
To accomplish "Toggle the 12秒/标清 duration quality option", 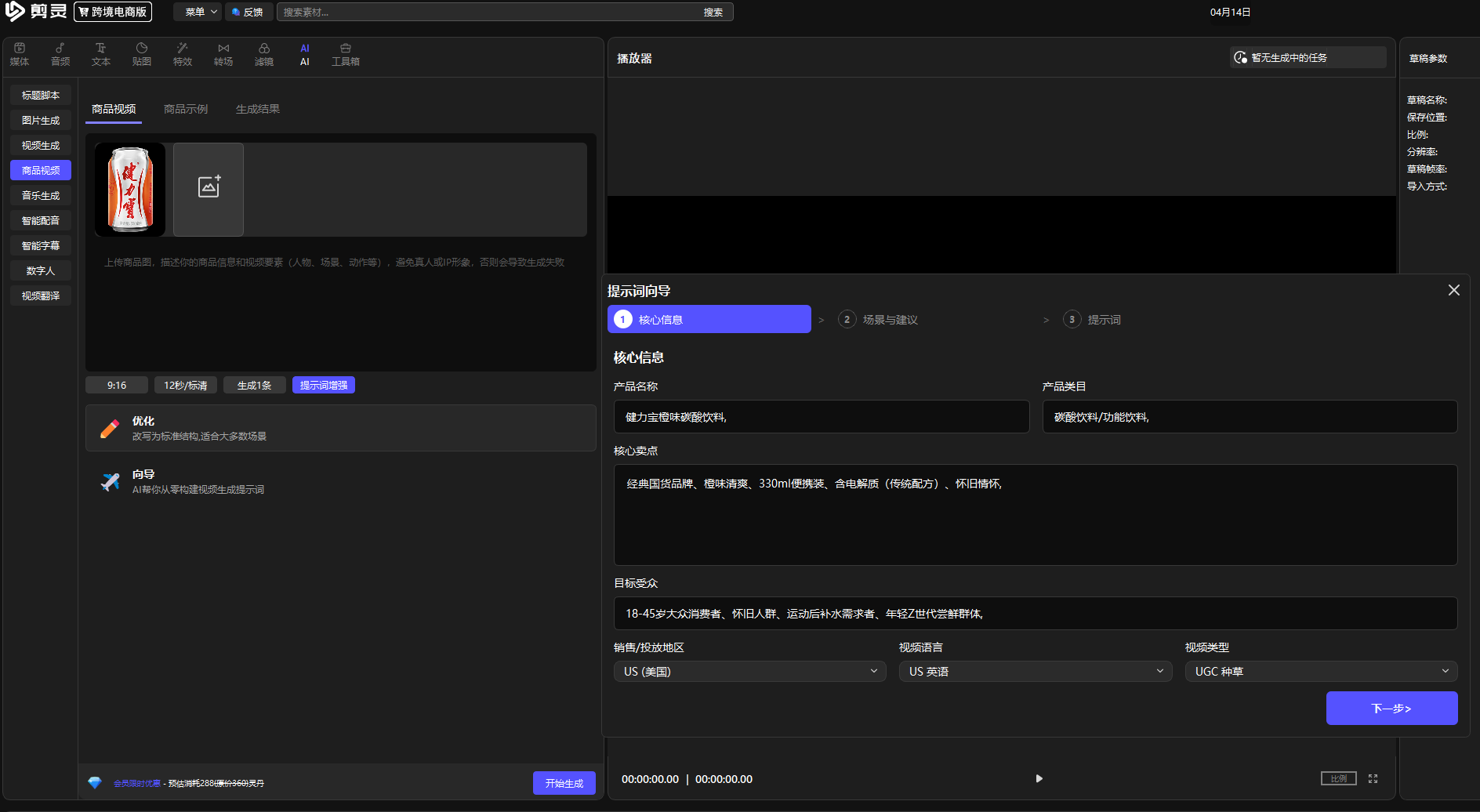I will coord(185,385).
